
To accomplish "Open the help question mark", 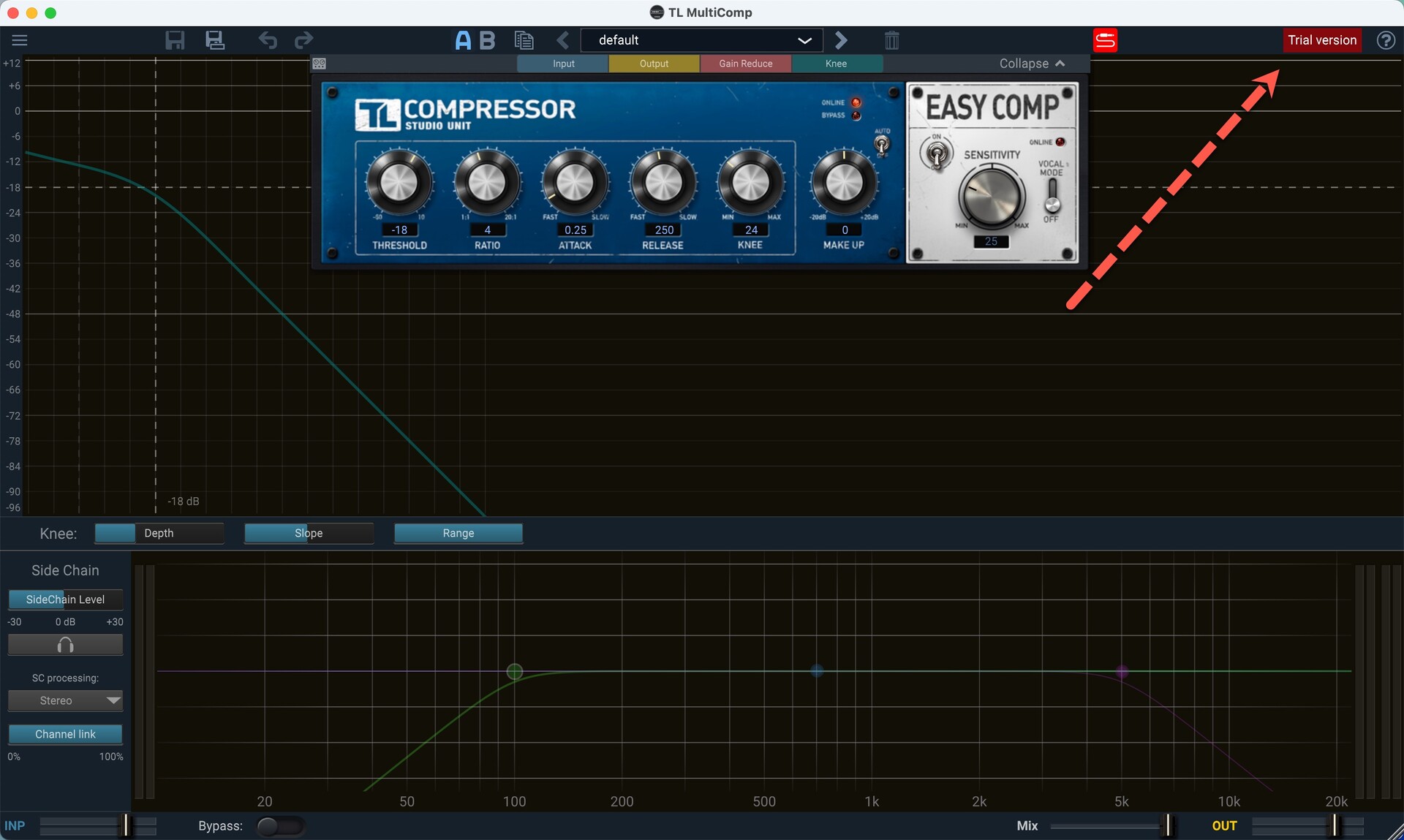I will pyautogui.click(x=1386, y=40).
